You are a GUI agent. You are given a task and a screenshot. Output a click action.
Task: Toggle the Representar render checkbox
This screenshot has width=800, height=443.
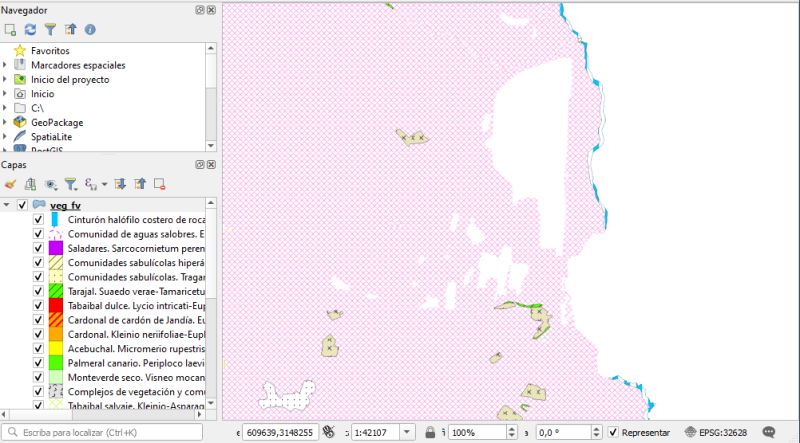coord(613,432)
